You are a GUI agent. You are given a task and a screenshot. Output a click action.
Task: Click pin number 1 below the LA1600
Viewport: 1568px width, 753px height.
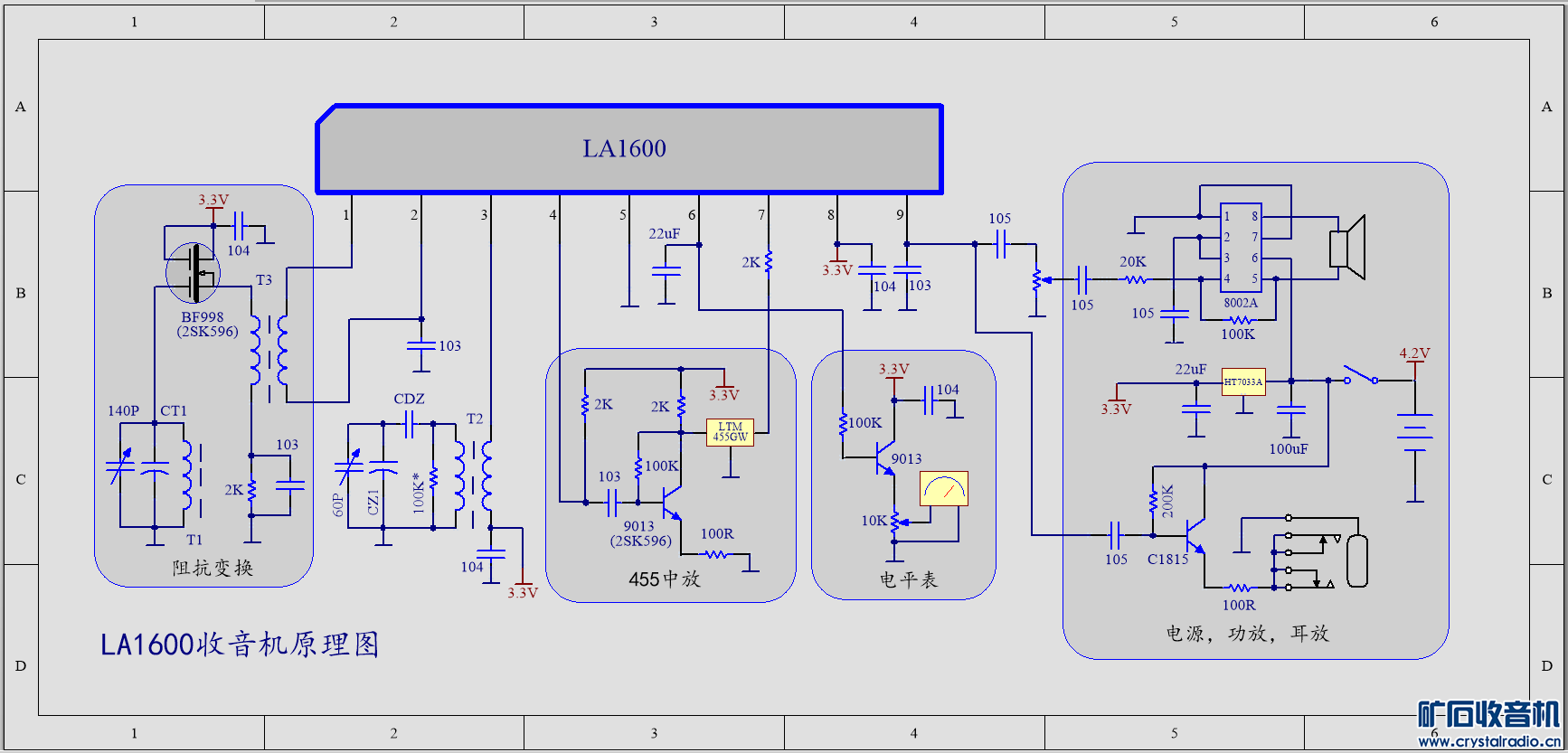[346, 214]
